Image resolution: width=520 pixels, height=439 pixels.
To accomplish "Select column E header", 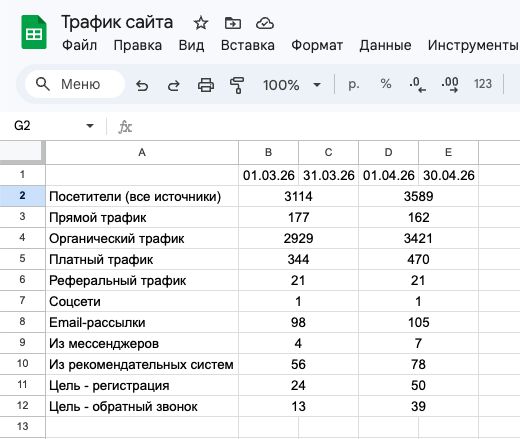I will 448,152.
